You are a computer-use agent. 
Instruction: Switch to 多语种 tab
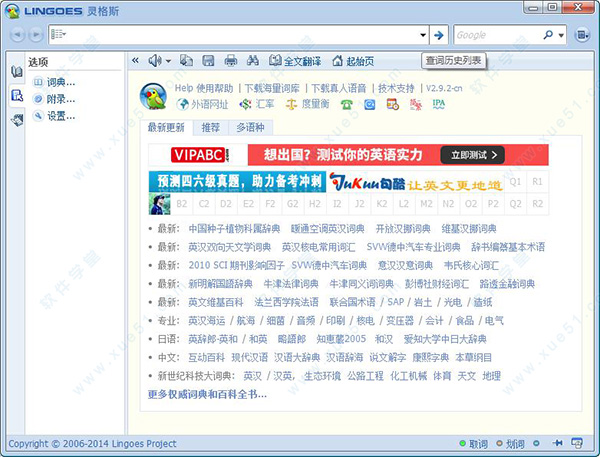250,127
